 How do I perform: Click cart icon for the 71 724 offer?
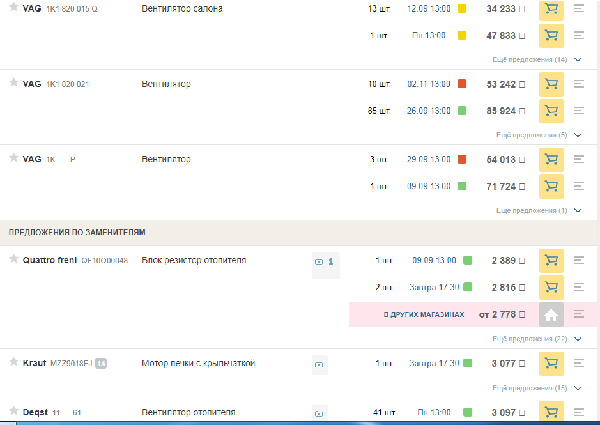point(549,186)
